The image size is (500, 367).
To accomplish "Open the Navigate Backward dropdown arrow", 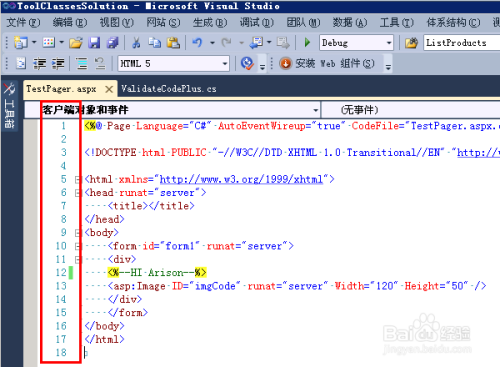I will pos(269,43).
